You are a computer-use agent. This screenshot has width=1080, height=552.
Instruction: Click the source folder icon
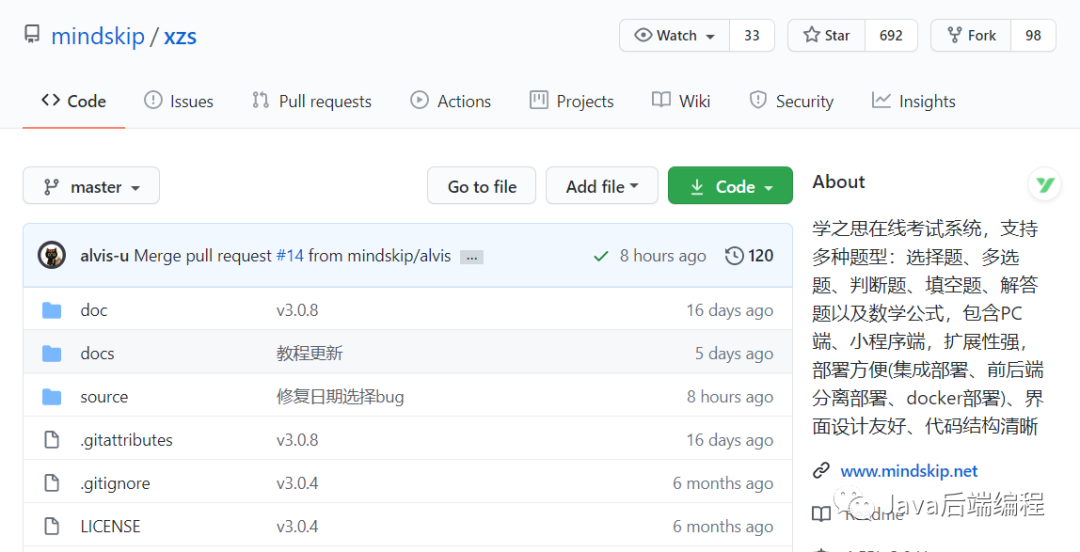(52, 397)
